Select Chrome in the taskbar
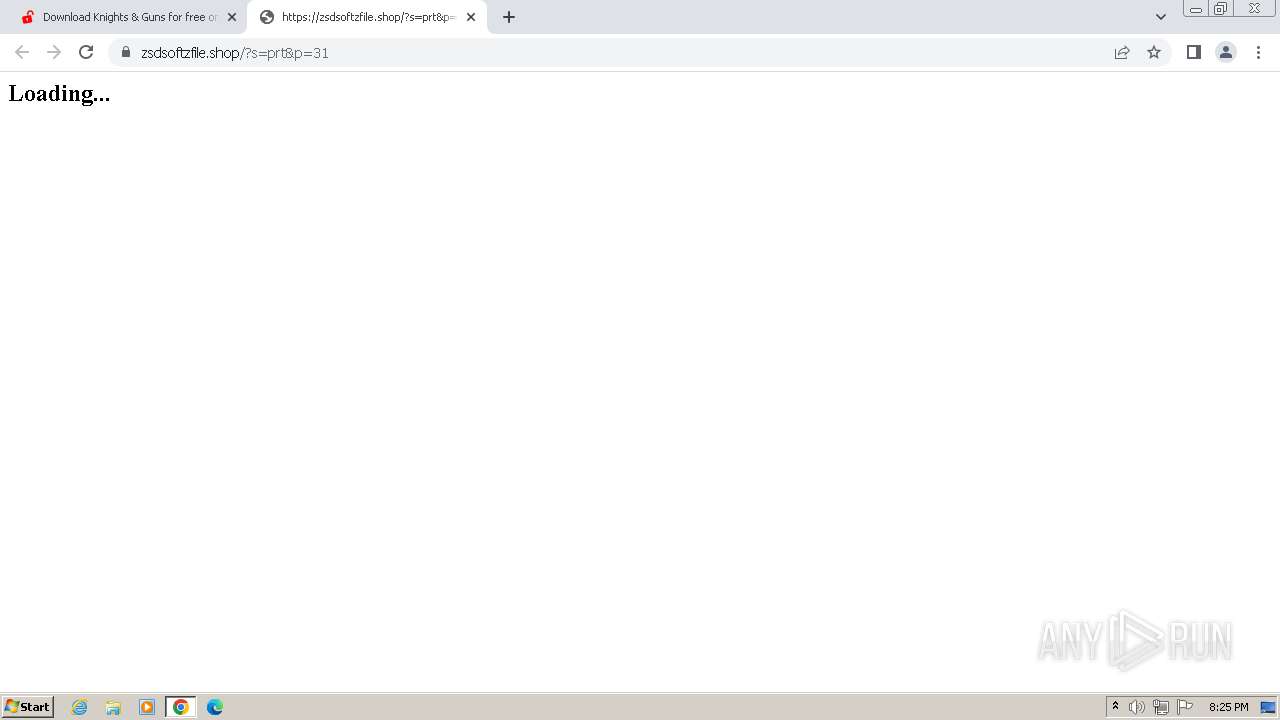The image size is (1280, 720). click(181, 707)
